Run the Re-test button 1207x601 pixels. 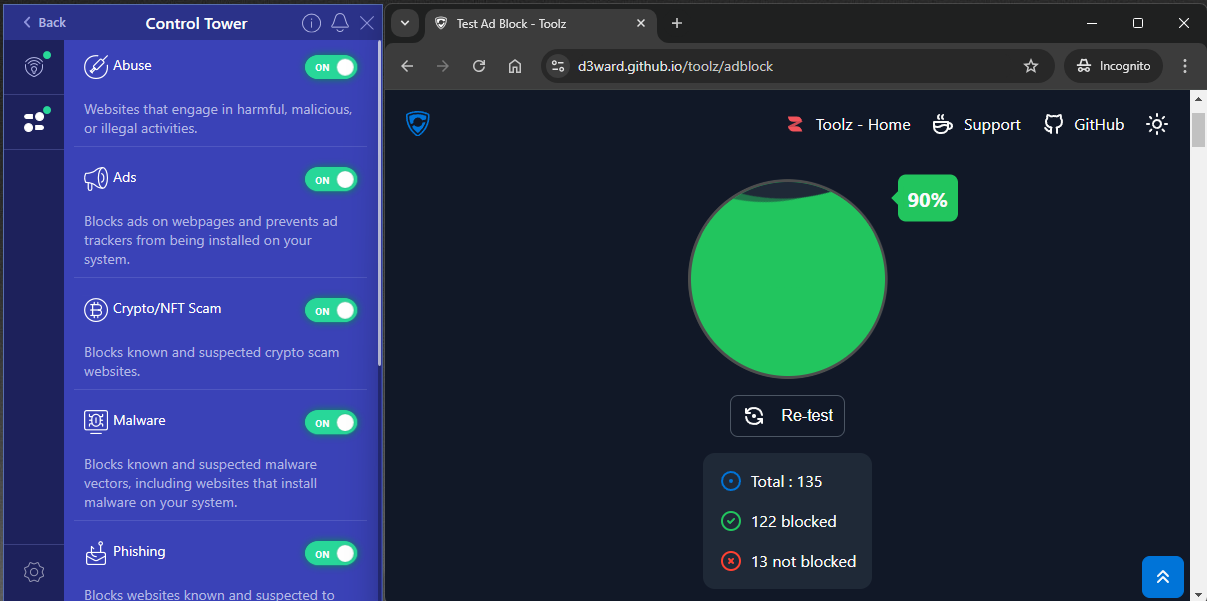point(787,416)
